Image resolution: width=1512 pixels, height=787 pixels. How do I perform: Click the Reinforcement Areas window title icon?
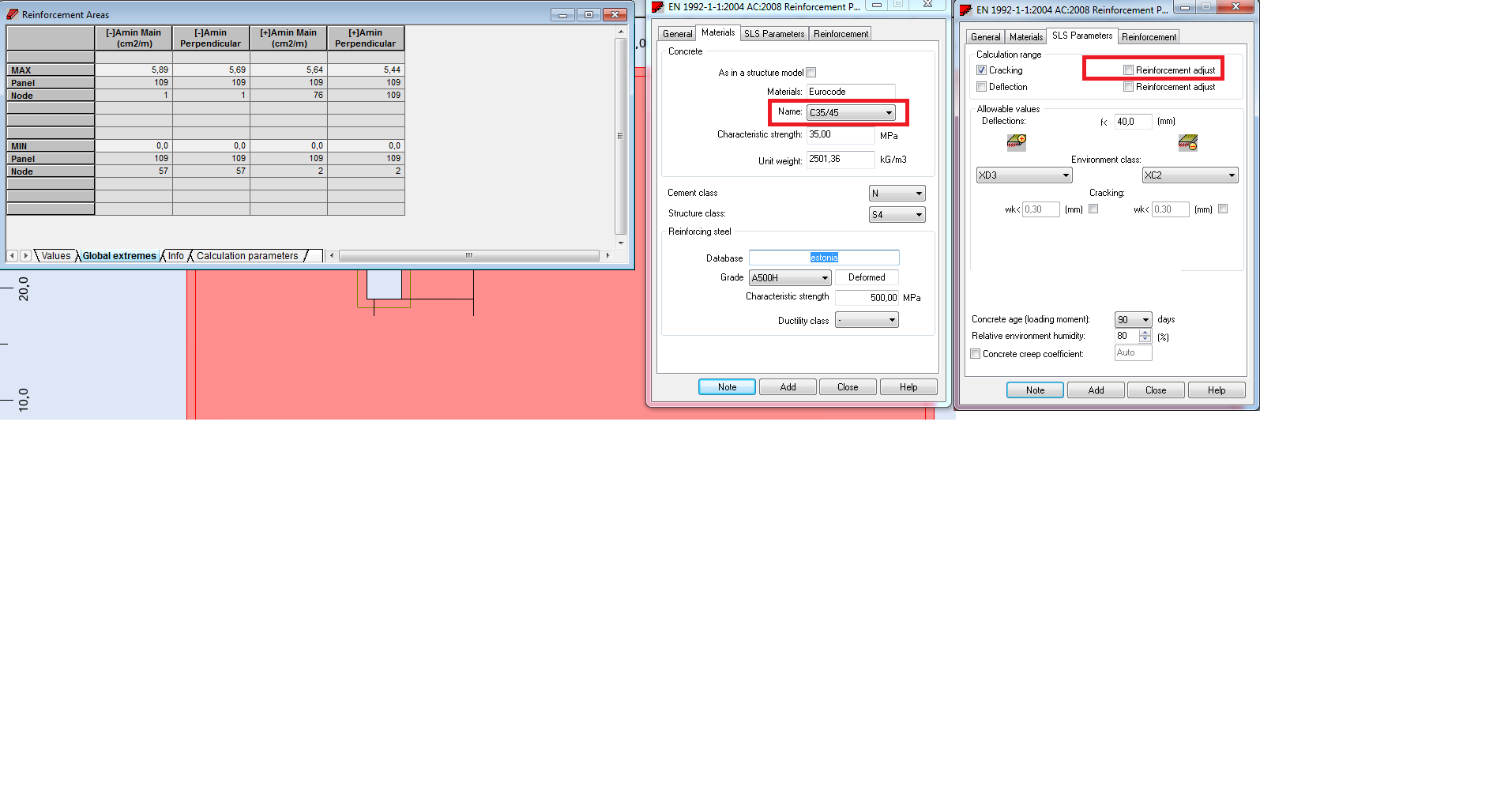point(13,14)
